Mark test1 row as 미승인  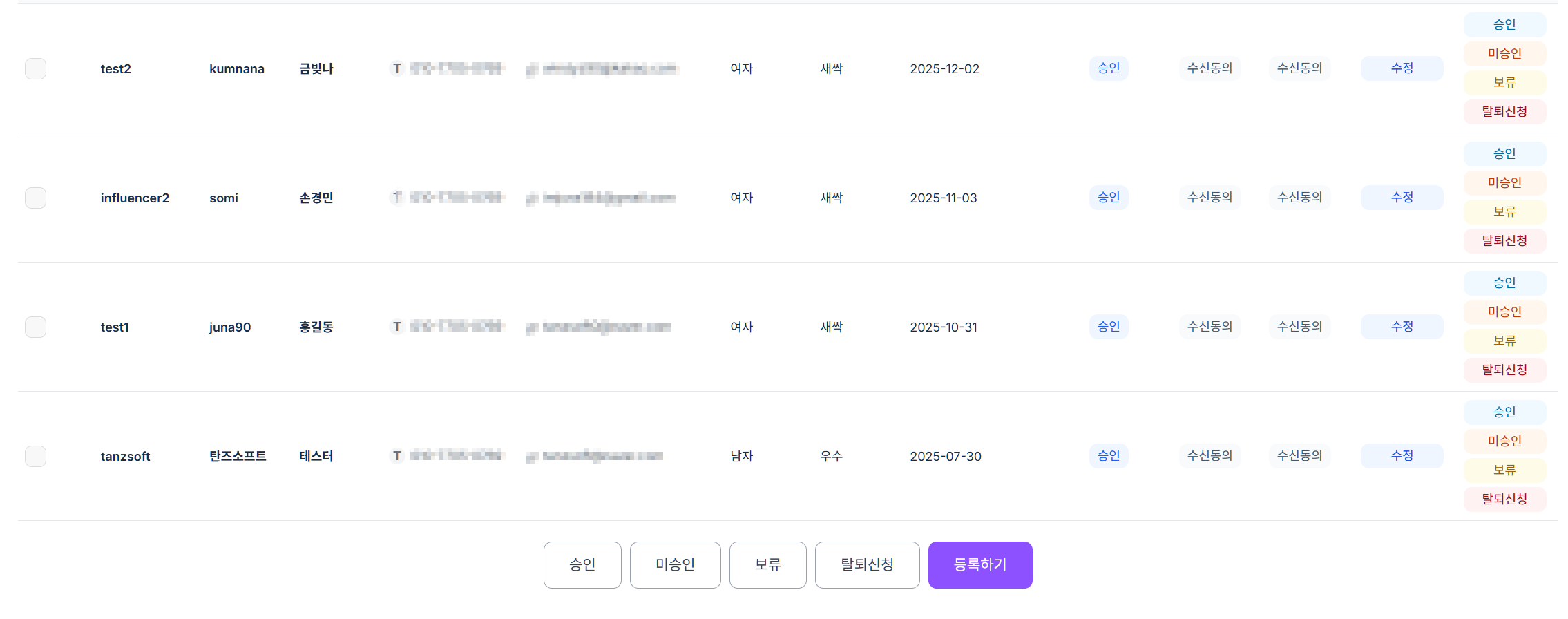[1504, 312]
